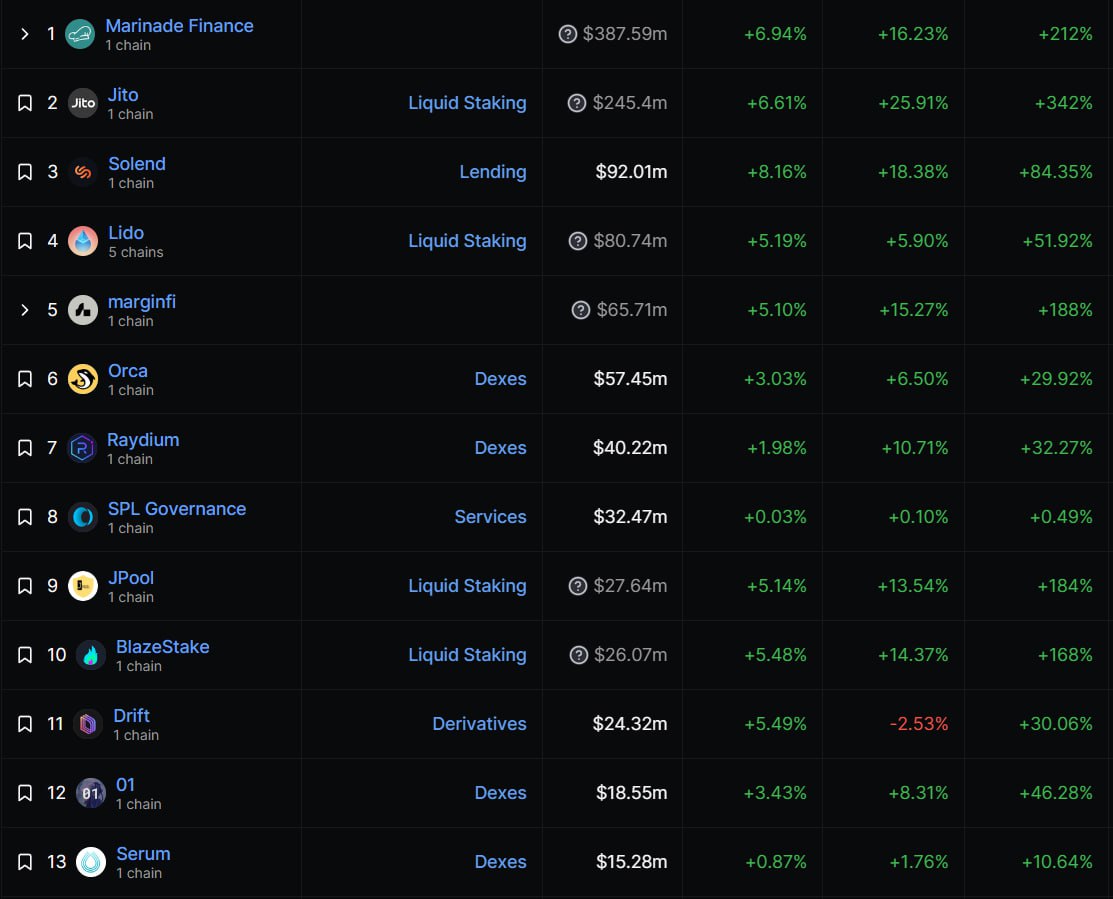The image size is (1113, 899).
Task: Bookmark SPL Governance
Action: 25,517
